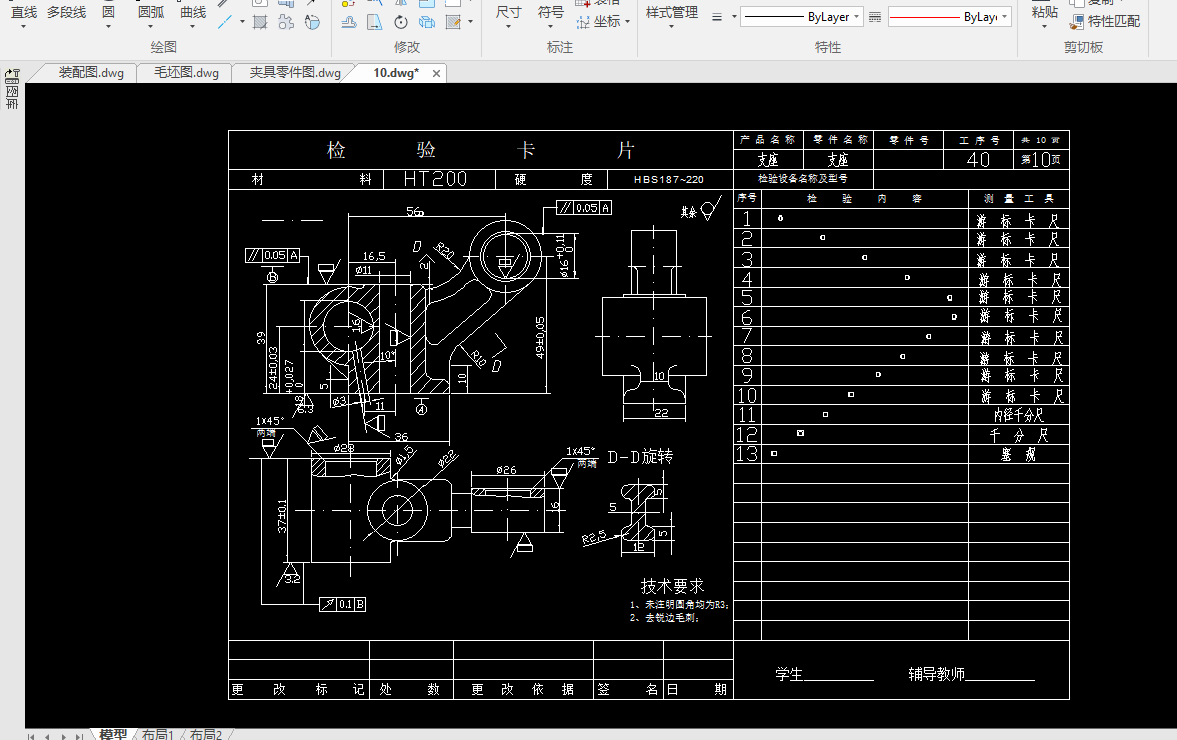
Task: Select the hatch pattern icon in the 绘图 panel
Action: click(x=260, y=22)
